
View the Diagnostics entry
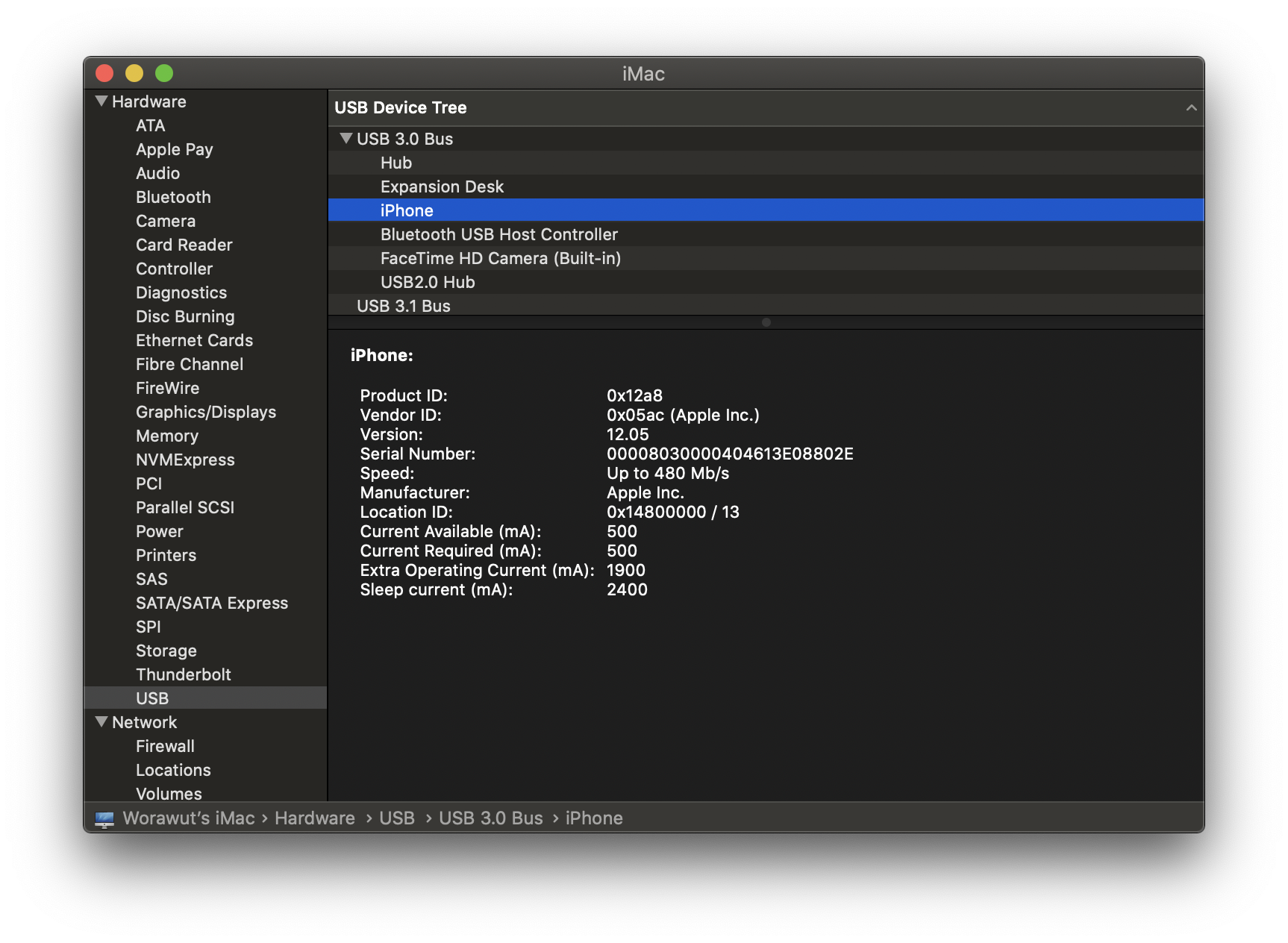[181, 292]
